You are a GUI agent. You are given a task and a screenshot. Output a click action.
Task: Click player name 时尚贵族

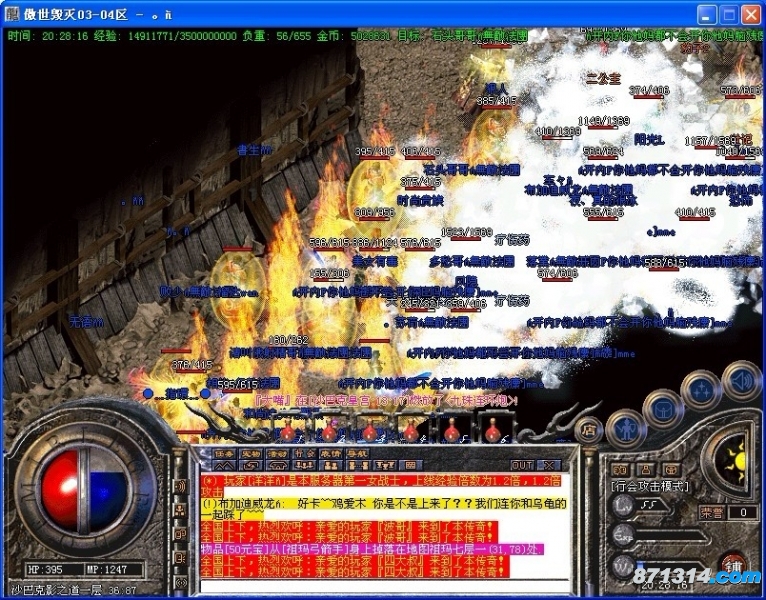(x=421, y=200)
